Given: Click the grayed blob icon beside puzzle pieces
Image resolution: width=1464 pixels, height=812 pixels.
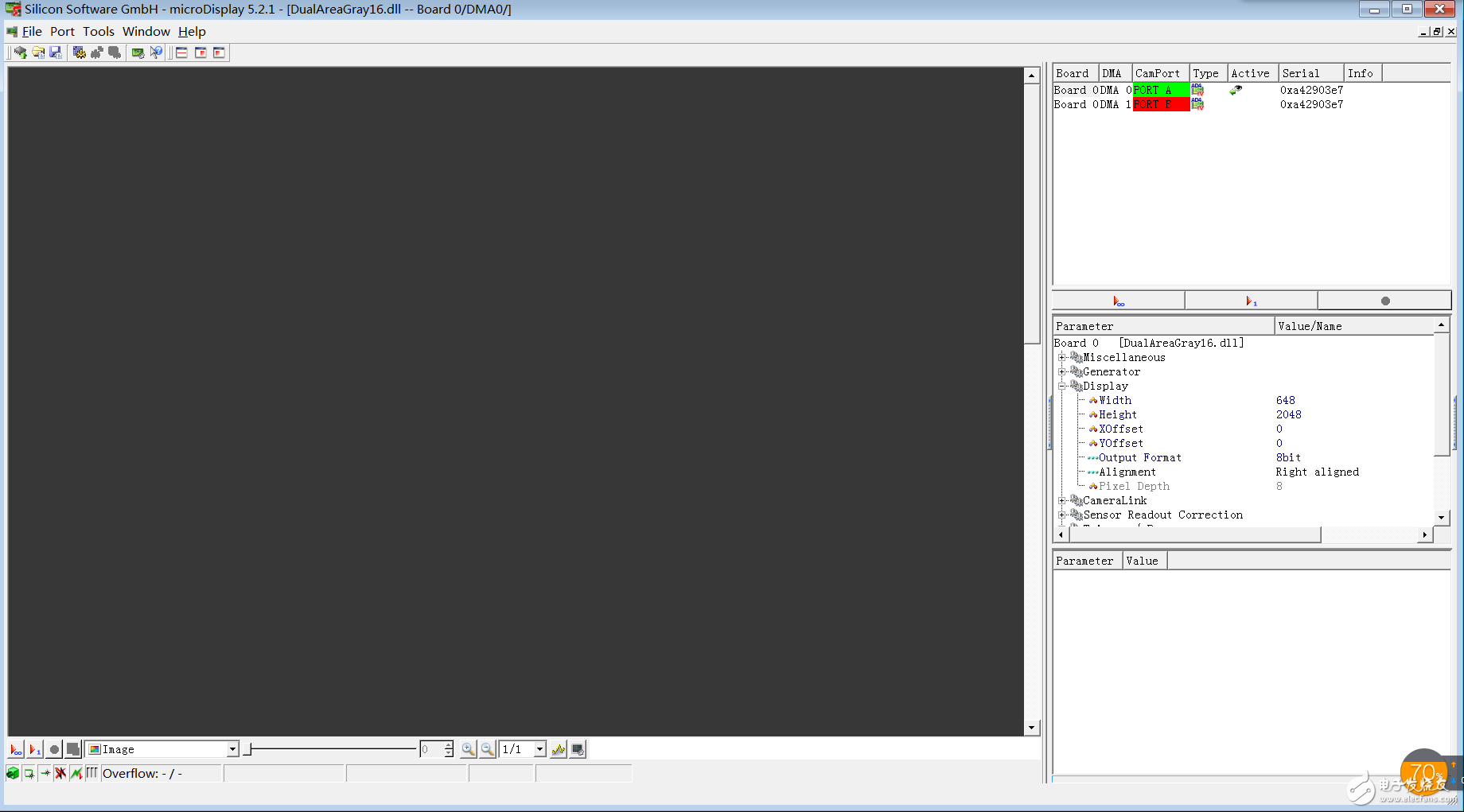Looking at the screenshot, I should [115, 52].
